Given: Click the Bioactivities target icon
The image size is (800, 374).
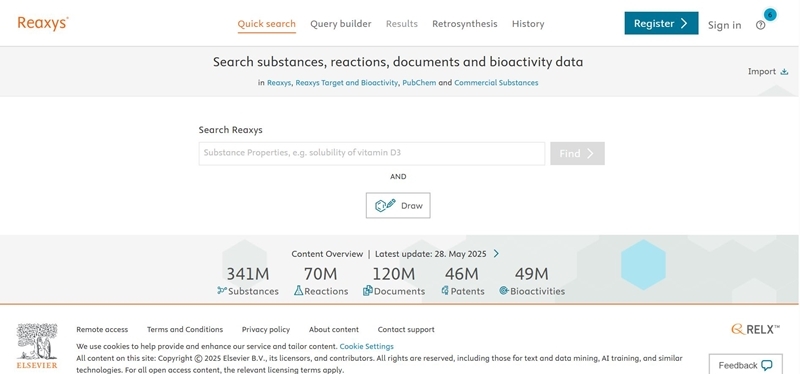Looking at the screenshot, I should [x=504, y=291].
